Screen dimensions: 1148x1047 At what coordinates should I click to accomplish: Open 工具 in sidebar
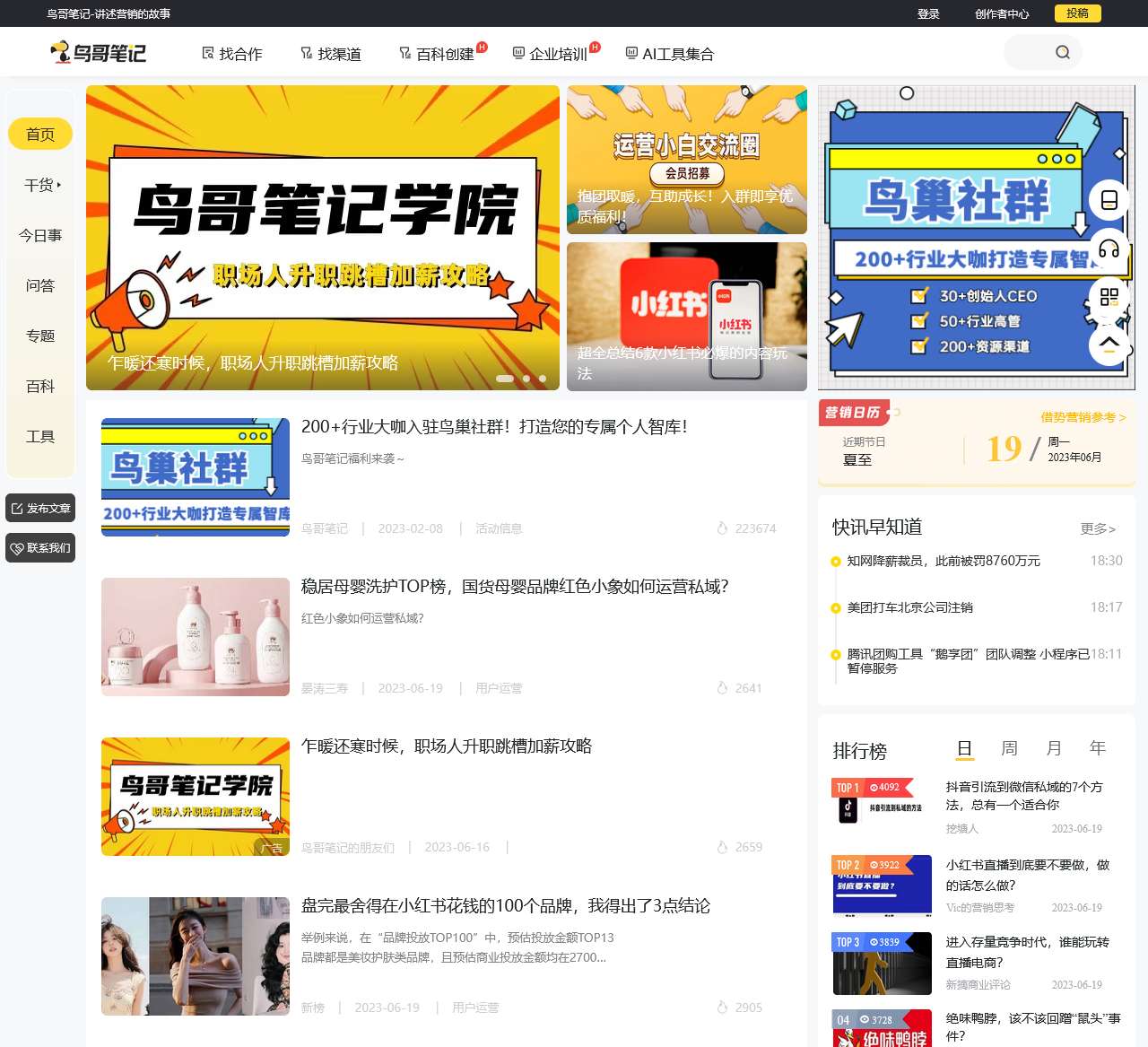(40, 436)
